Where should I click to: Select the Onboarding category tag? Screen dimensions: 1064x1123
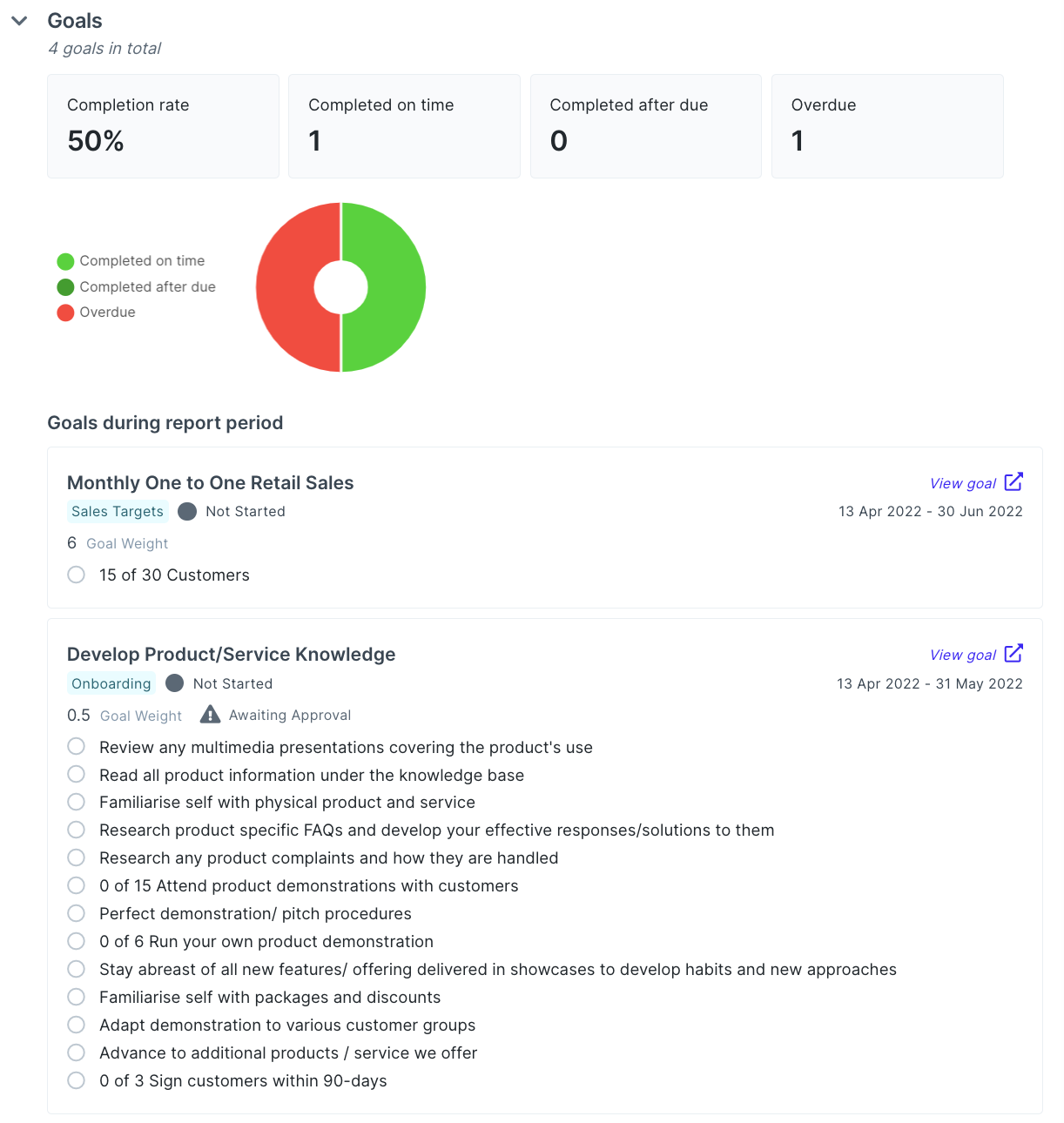[111, 683]
